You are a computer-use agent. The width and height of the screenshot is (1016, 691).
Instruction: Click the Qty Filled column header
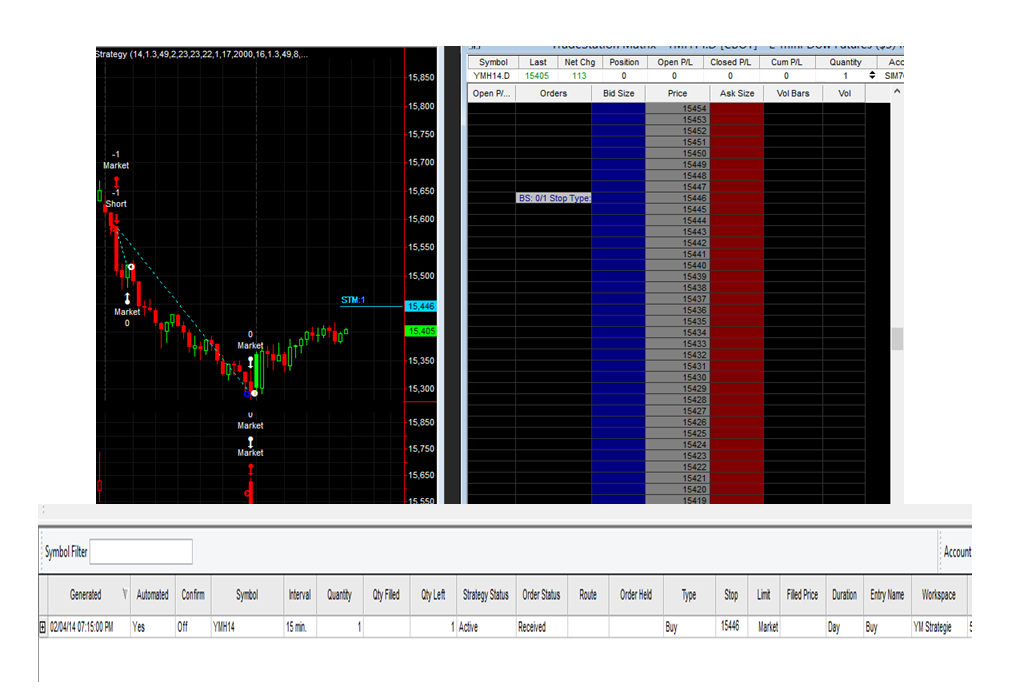[386, 595]
